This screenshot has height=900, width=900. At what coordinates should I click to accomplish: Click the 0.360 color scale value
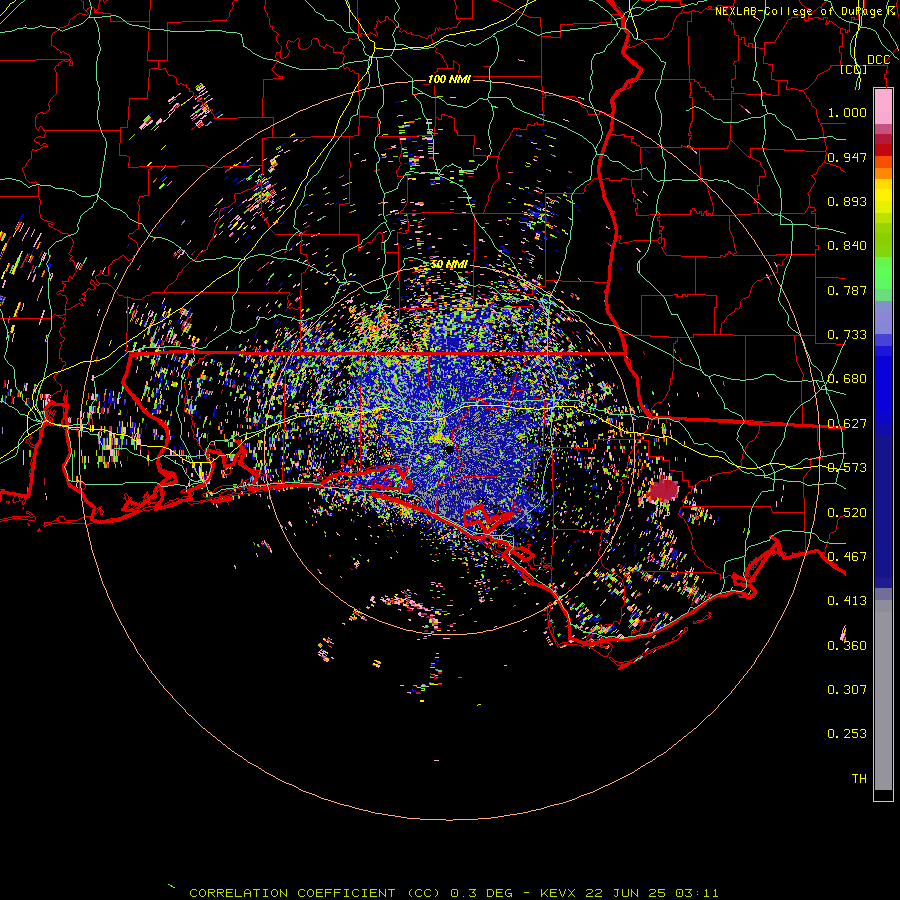847,646
